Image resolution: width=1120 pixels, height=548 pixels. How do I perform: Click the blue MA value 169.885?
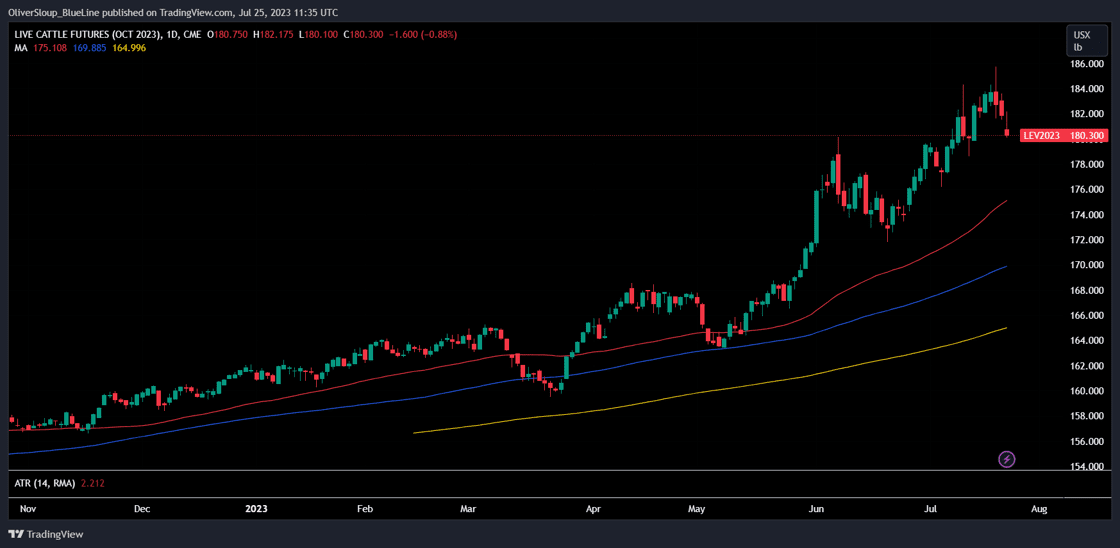point(89,47)
